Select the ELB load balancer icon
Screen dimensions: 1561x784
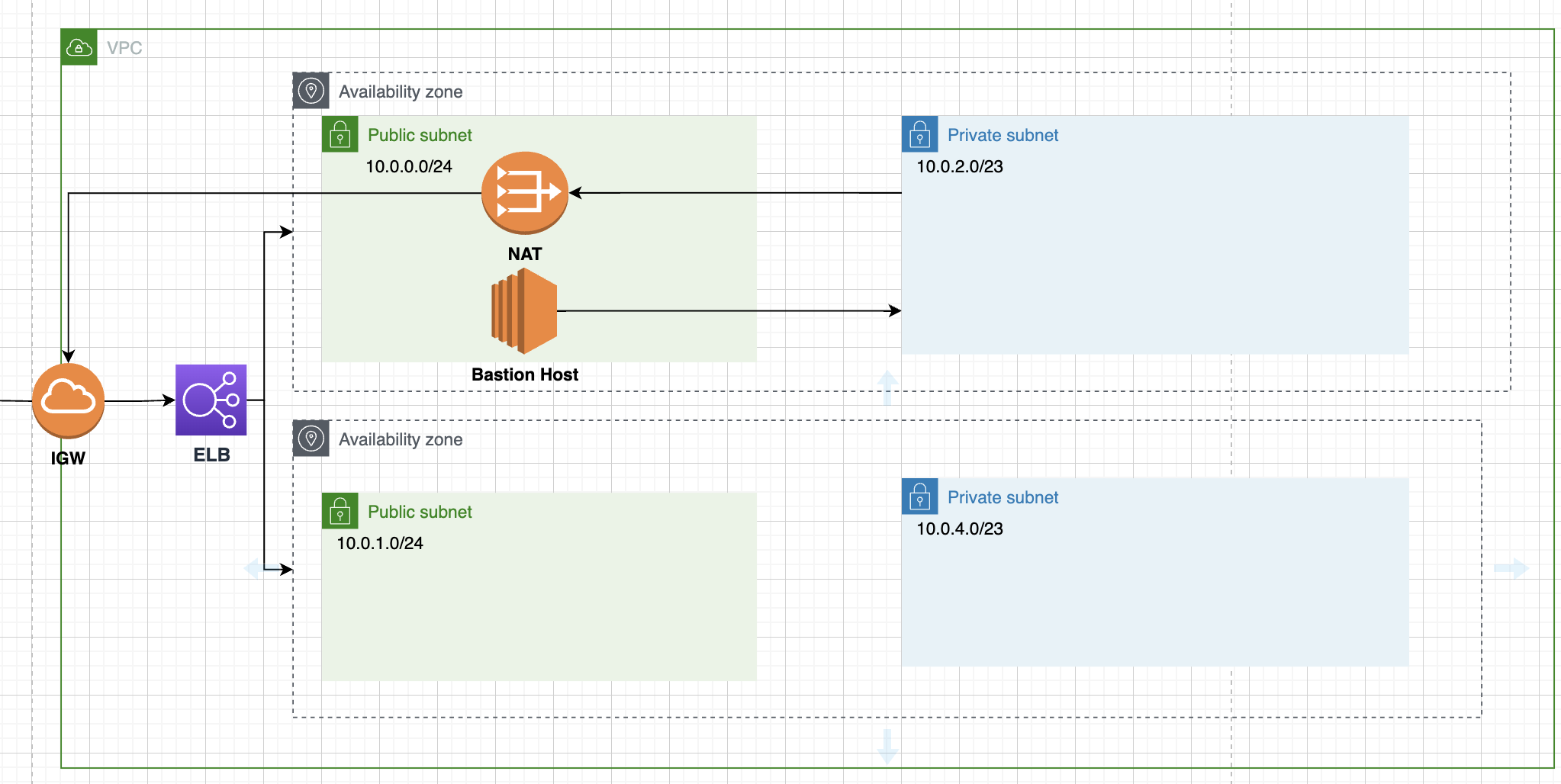(x=211, y=400)
